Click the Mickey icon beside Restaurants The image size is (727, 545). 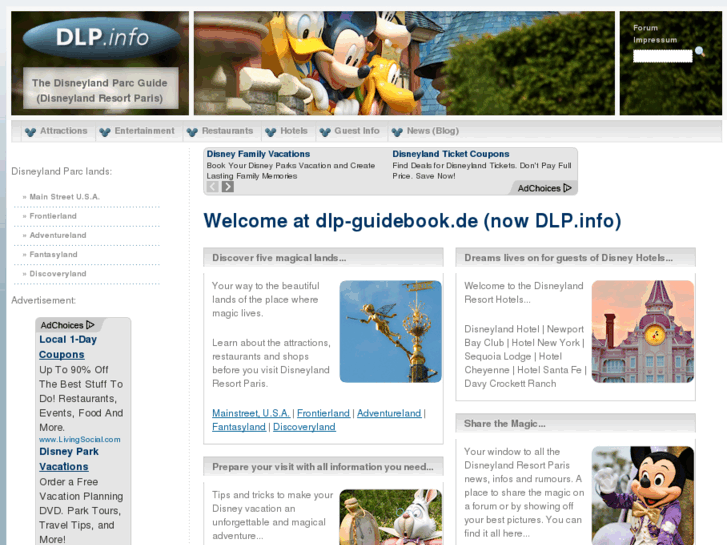(192, 132)
